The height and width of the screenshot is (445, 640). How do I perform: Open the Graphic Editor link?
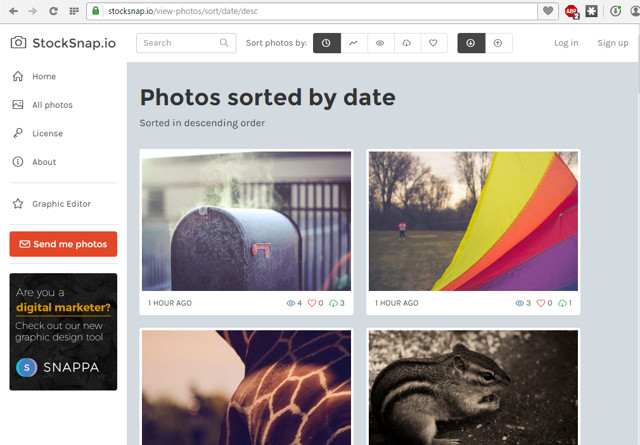pos(51,204)
